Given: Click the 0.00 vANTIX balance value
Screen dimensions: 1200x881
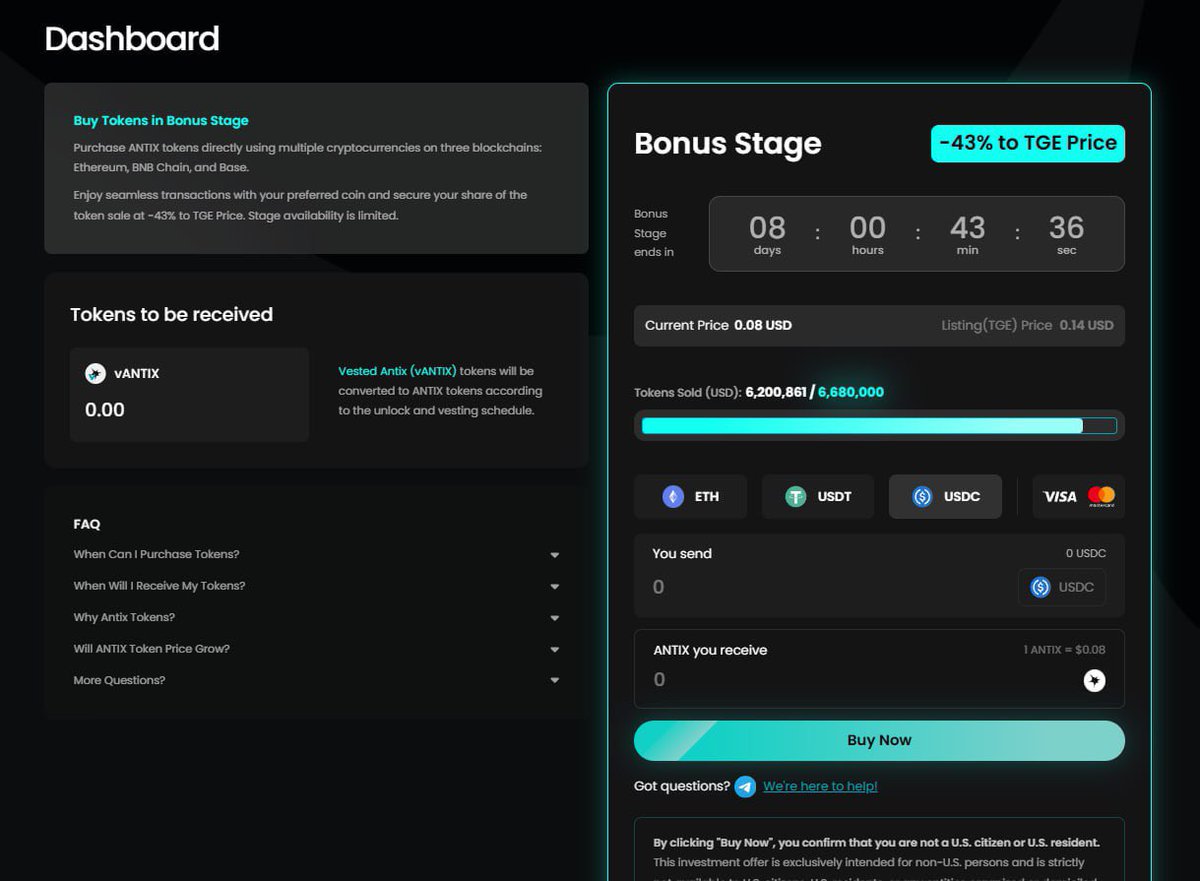Looking at the screenshot, I should pos(105,410).
